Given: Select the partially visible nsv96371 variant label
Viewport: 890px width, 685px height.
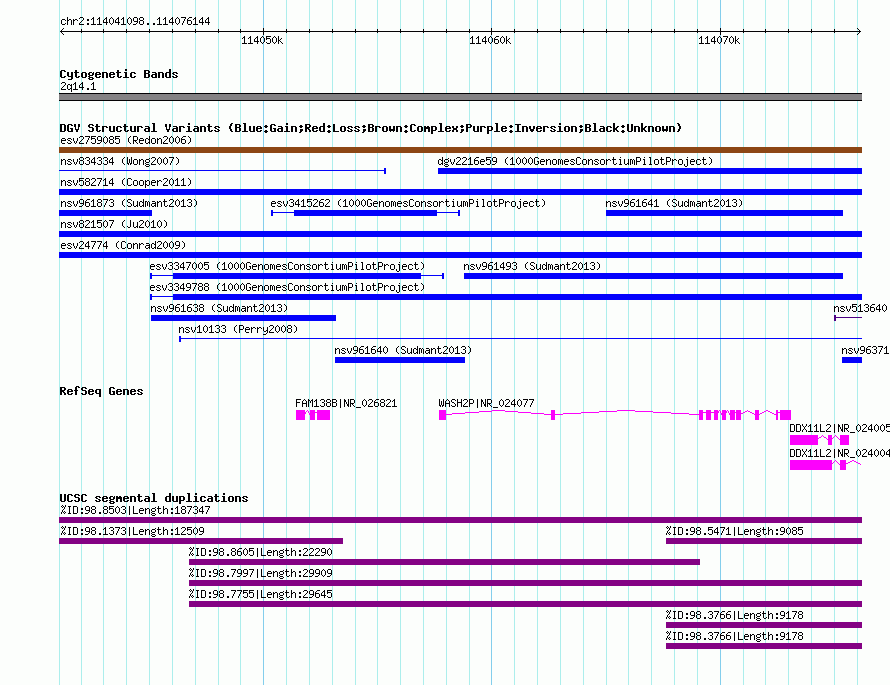Looking at the screenshot, I should (x=865, y=350).
